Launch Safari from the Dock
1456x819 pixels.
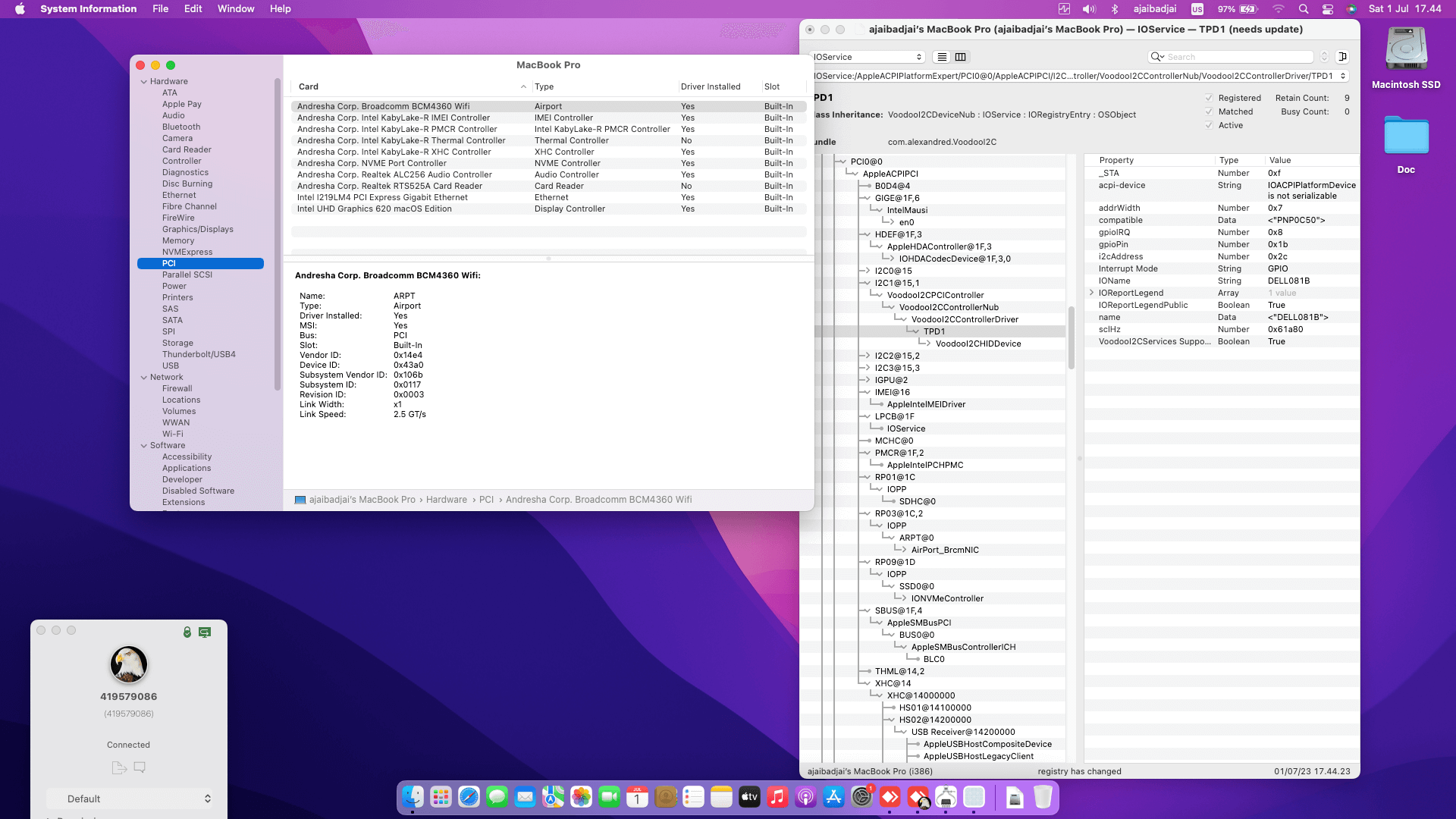[x=469, y=797]
